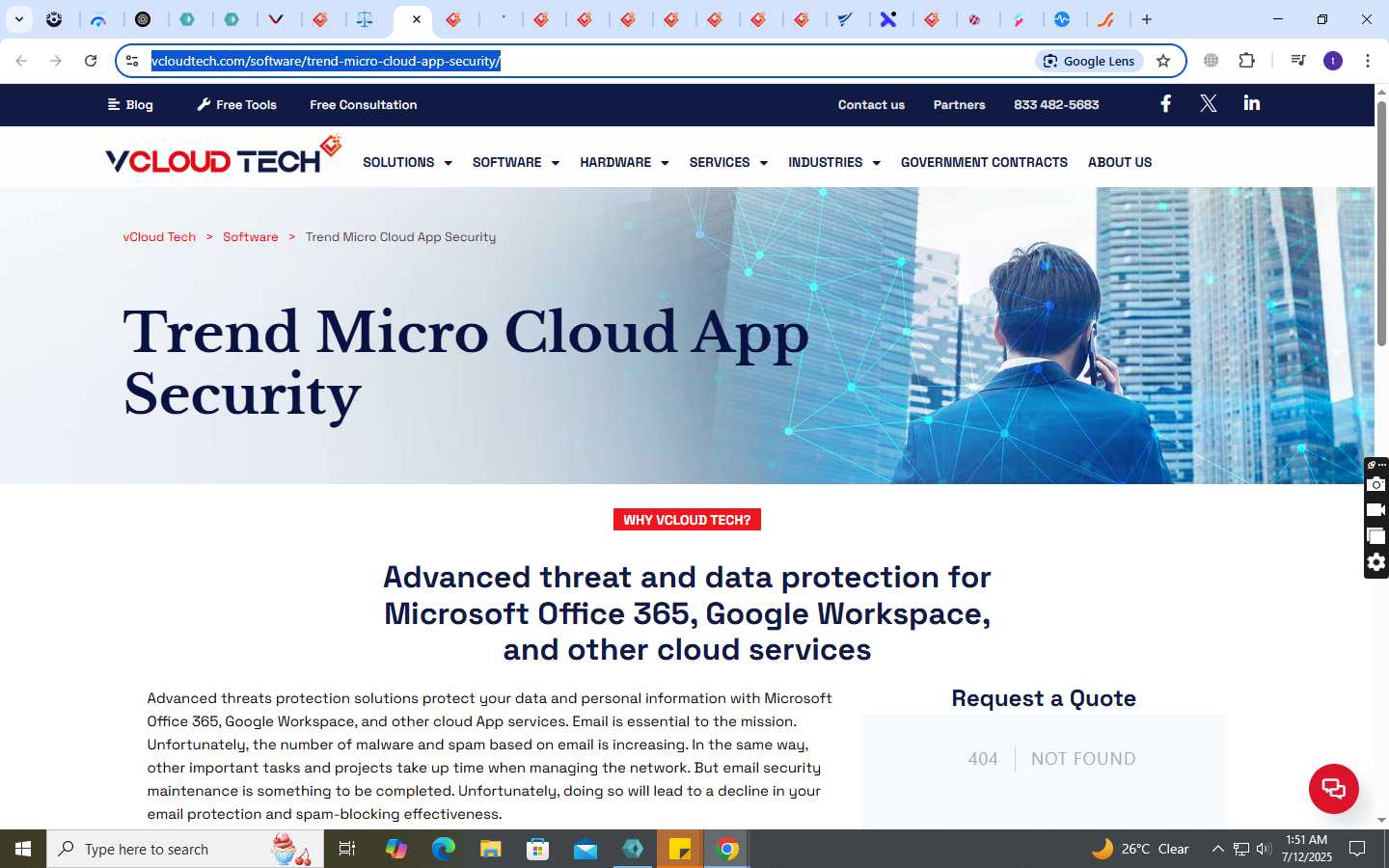Go forward with the forward arrow

point(56,61)
